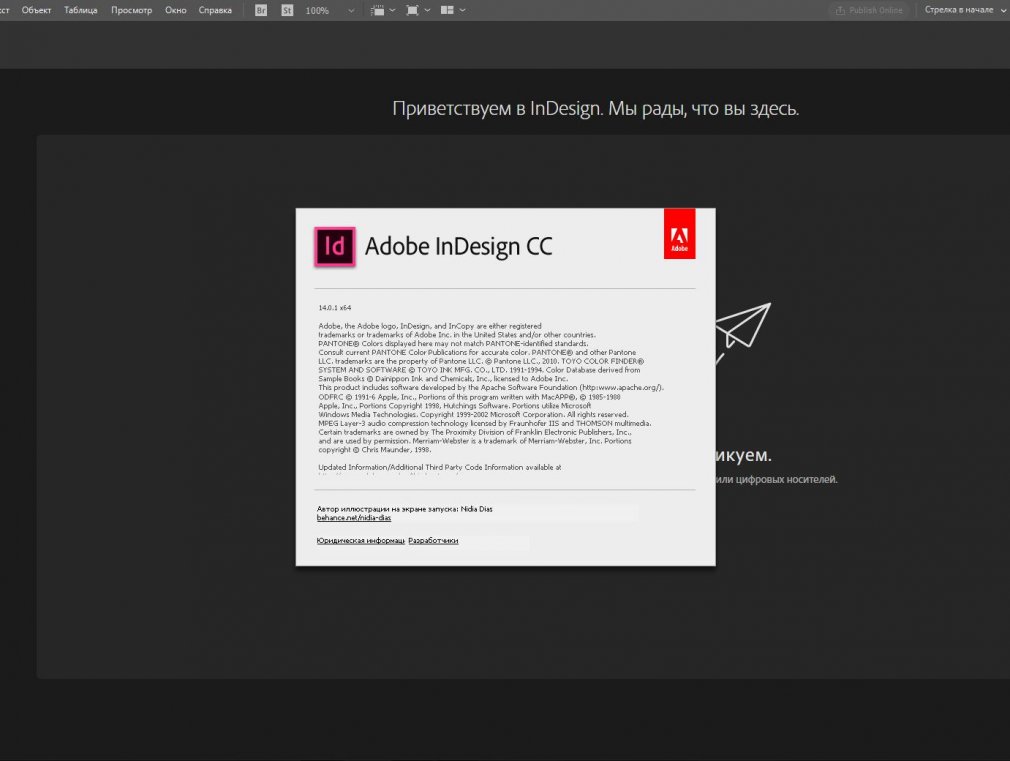Expand the 100% zoom level dropdown
Screen dimensions: 1010x761
click(x=351, y=10)
